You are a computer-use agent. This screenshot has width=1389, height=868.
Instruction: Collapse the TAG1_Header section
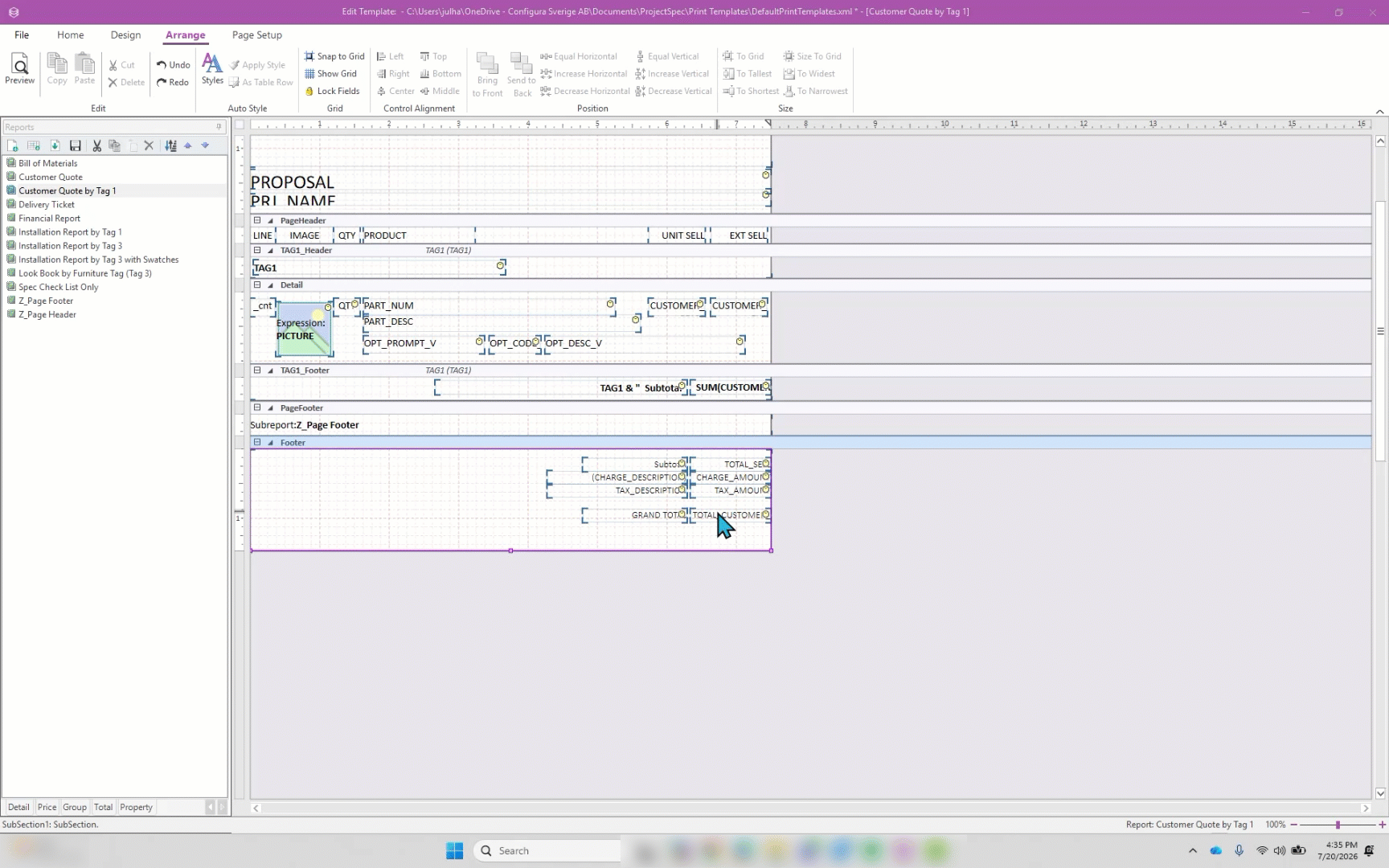257,250
